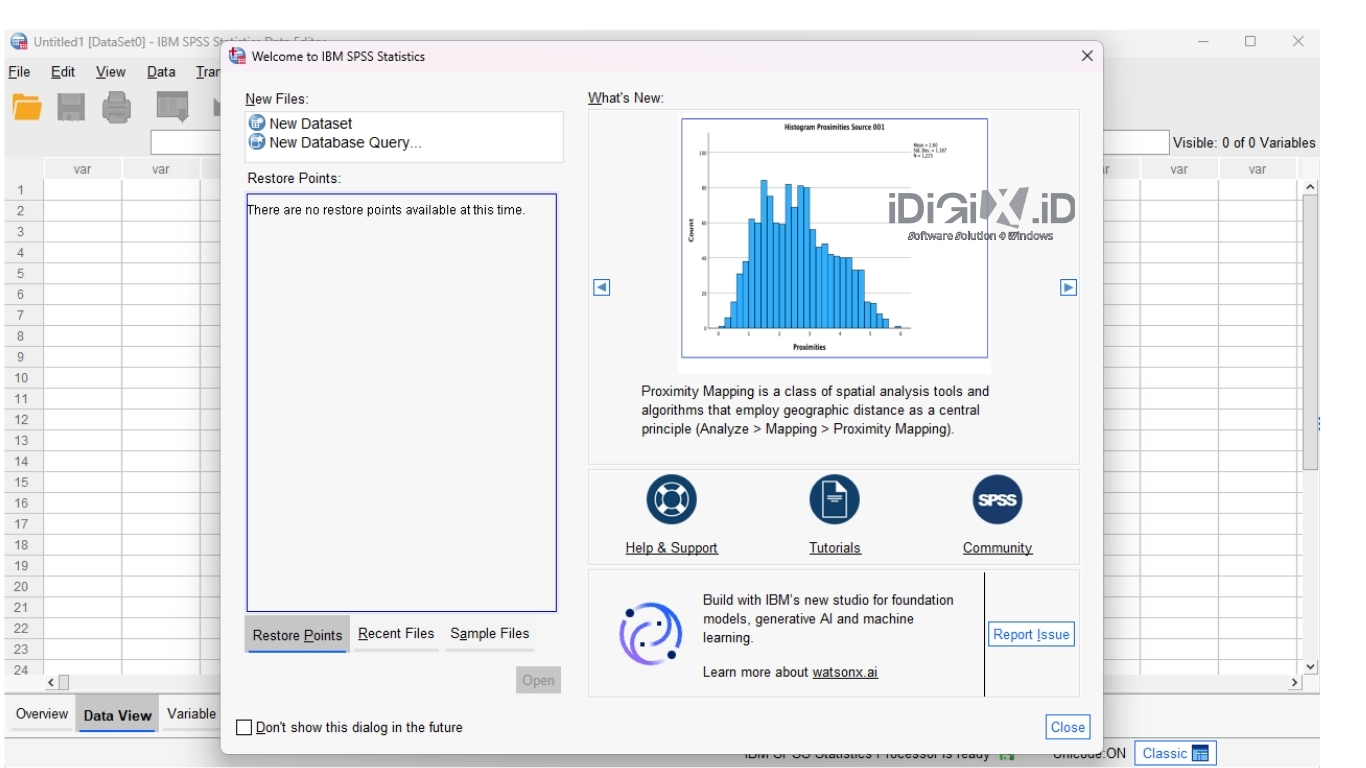
Task: Open the Edit menu
Action: [x=63, y=72]
